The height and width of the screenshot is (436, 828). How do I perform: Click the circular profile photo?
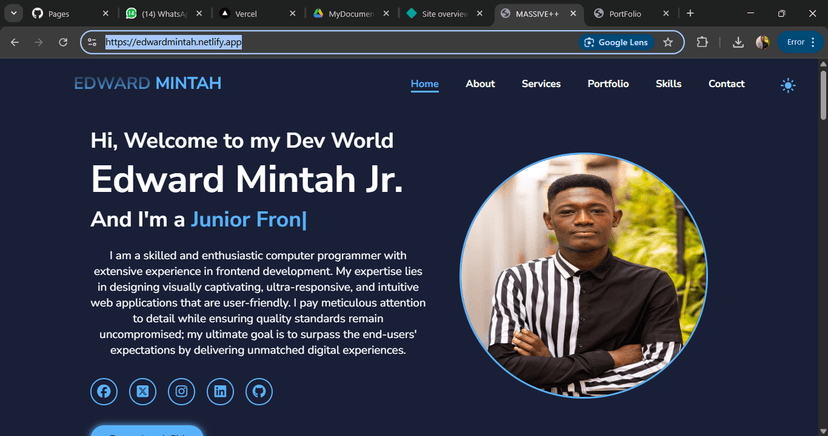584,275
